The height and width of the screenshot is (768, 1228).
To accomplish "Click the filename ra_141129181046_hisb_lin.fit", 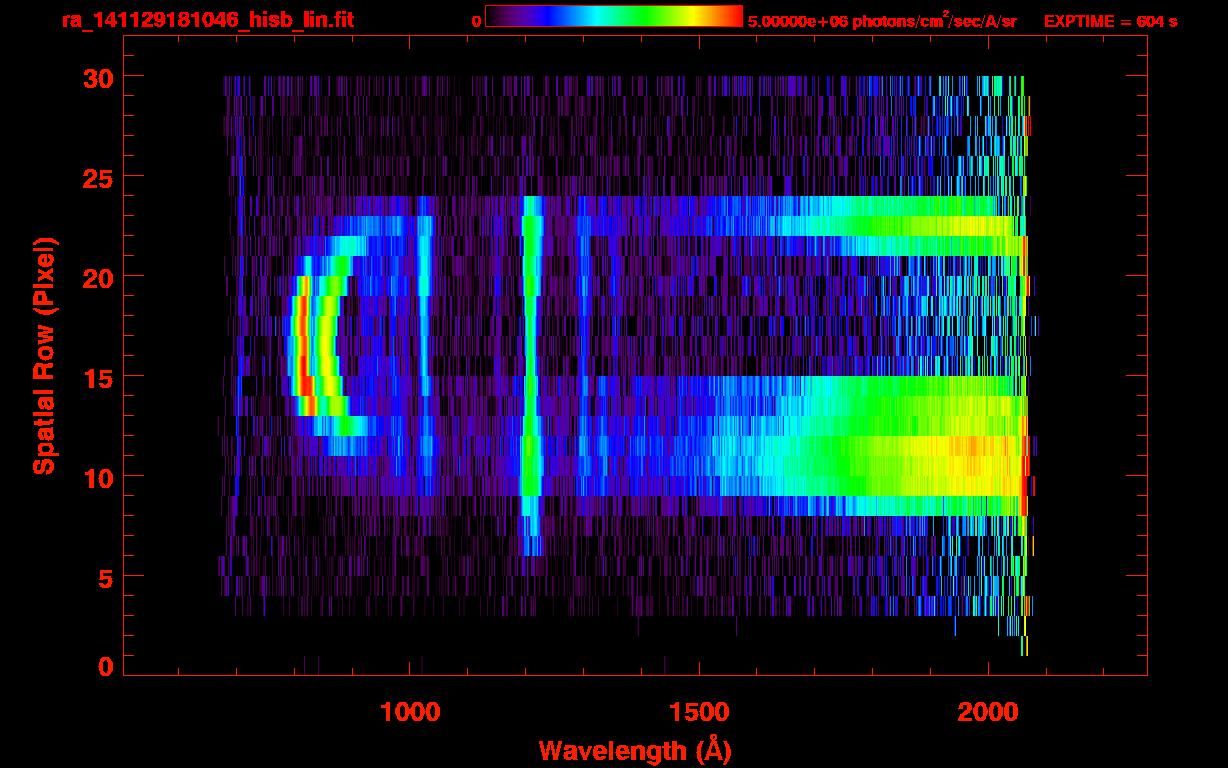I will pos(207,20).
